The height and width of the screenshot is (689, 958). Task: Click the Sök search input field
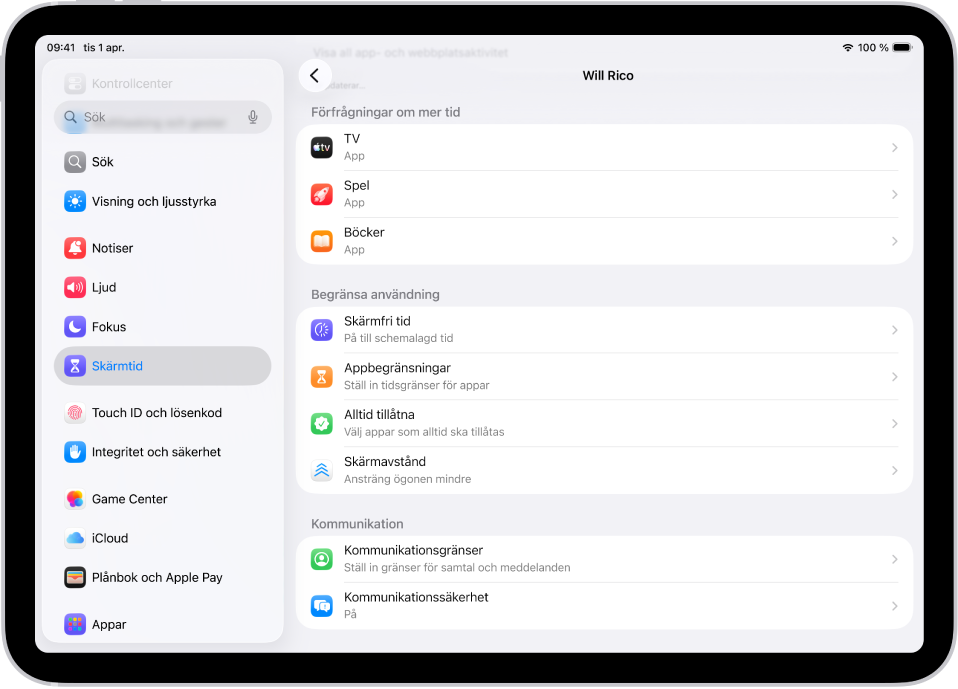click(x=163, y=117)
